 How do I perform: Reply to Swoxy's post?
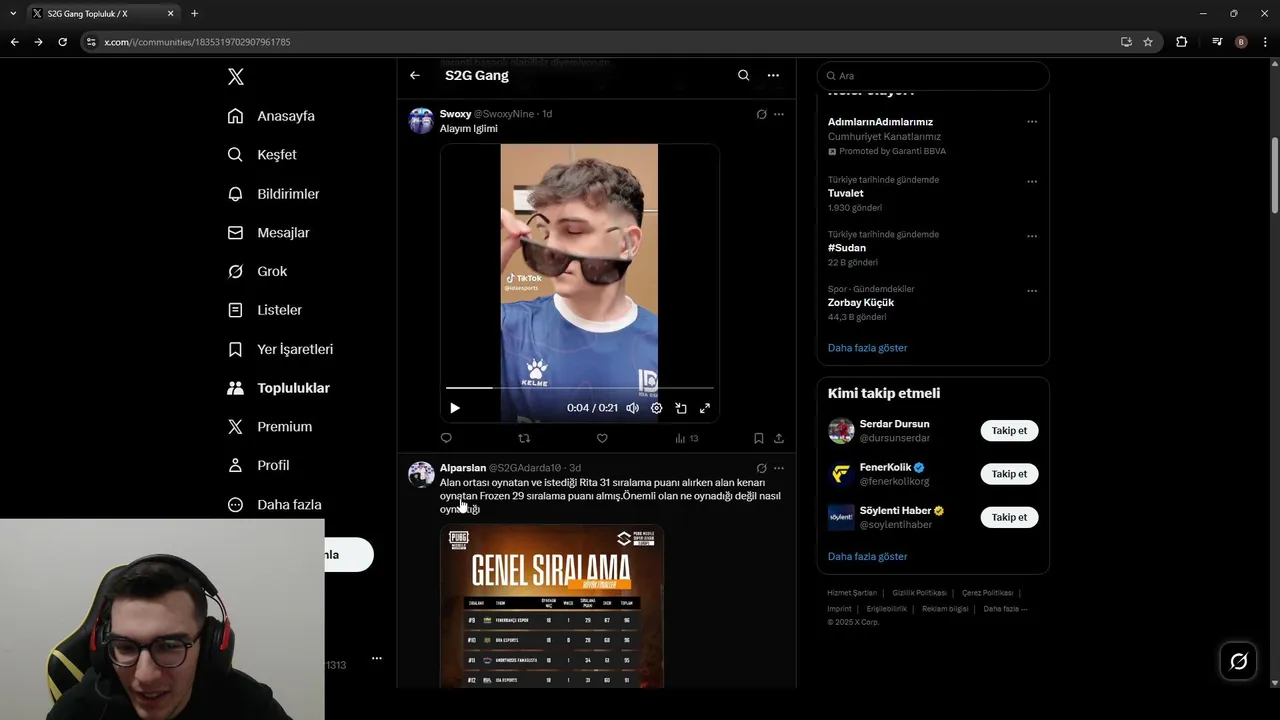[446, 438]
